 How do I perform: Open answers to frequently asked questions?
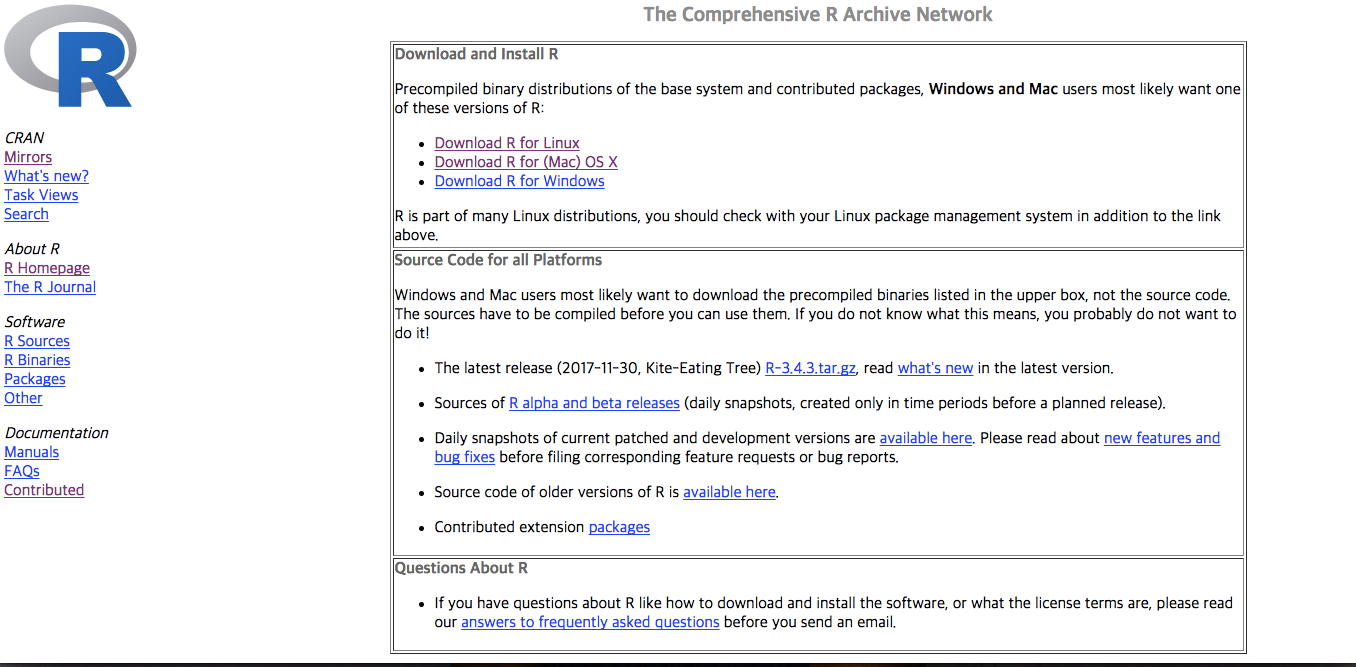click(590, 622)
